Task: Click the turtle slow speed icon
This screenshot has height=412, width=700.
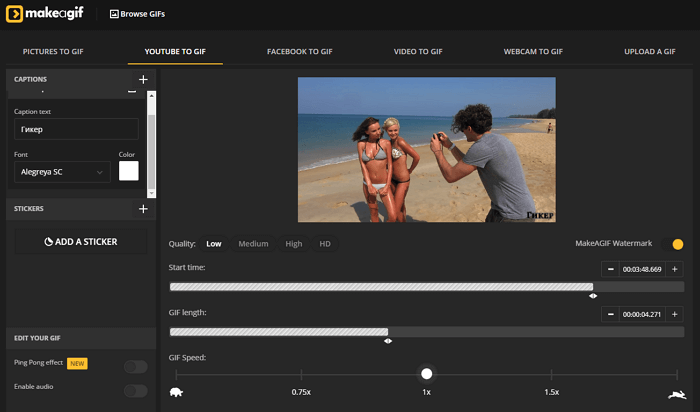Action: point(176,393)
